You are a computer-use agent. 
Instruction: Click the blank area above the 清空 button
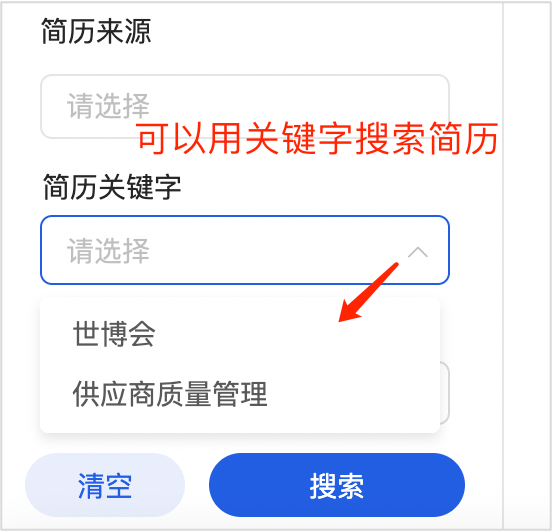[105, 443]
